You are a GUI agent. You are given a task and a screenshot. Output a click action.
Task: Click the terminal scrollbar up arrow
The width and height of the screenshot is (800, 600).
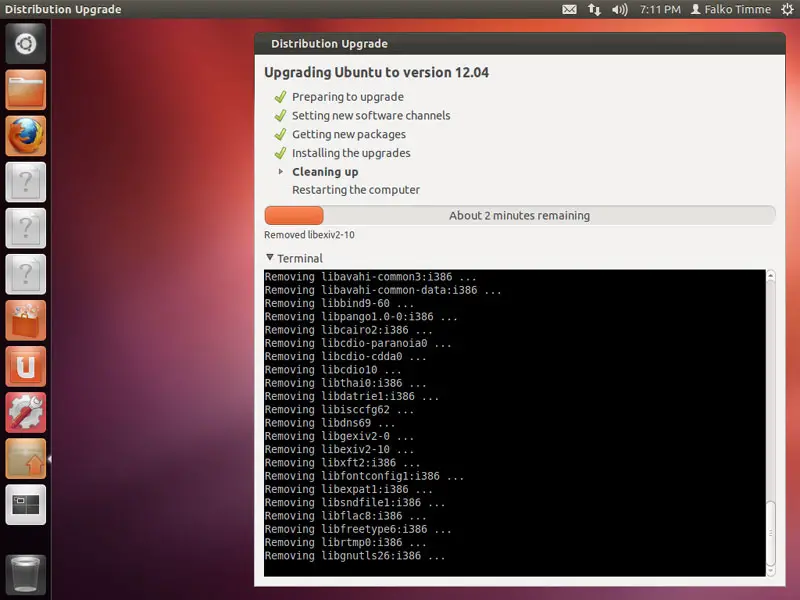click(x=771, y=276)
